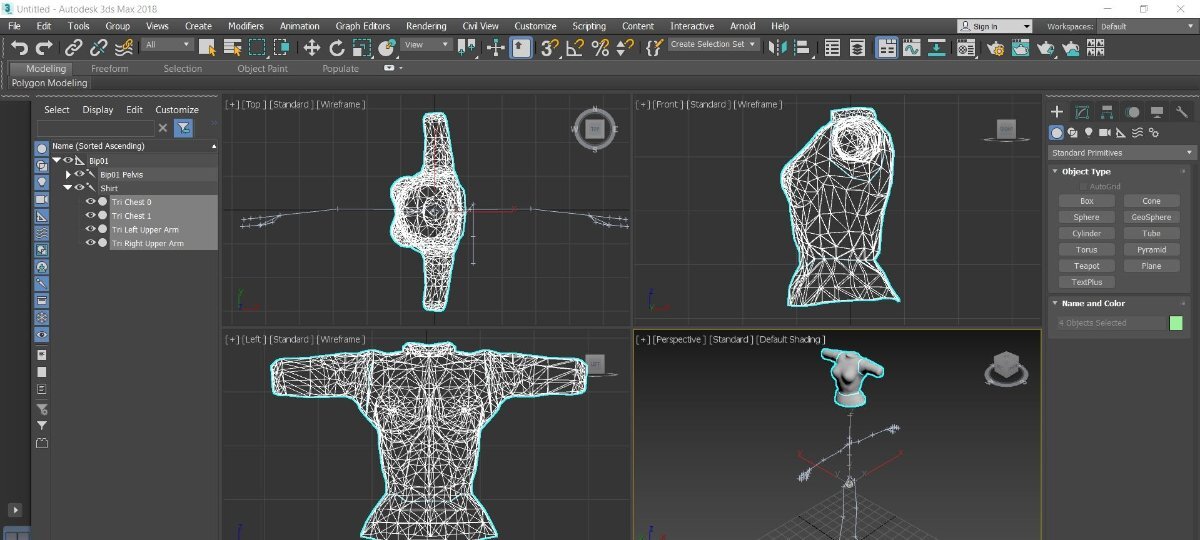Click the Select and Link chain icon
The width and height of the screenshot is (1200, 540).
click(x=74, y=47)
